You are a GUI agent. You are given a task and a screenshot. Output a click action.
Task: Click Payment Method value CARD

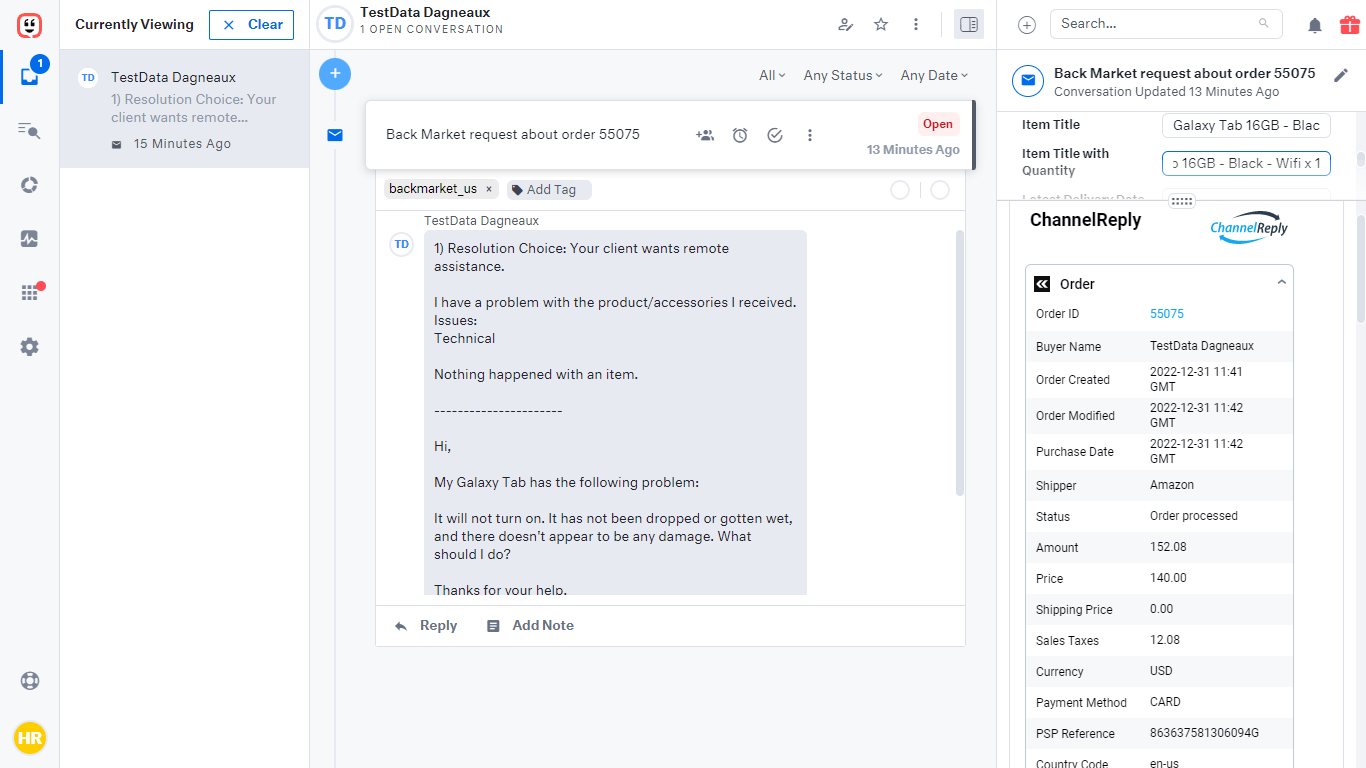[x=1165, y=702]
